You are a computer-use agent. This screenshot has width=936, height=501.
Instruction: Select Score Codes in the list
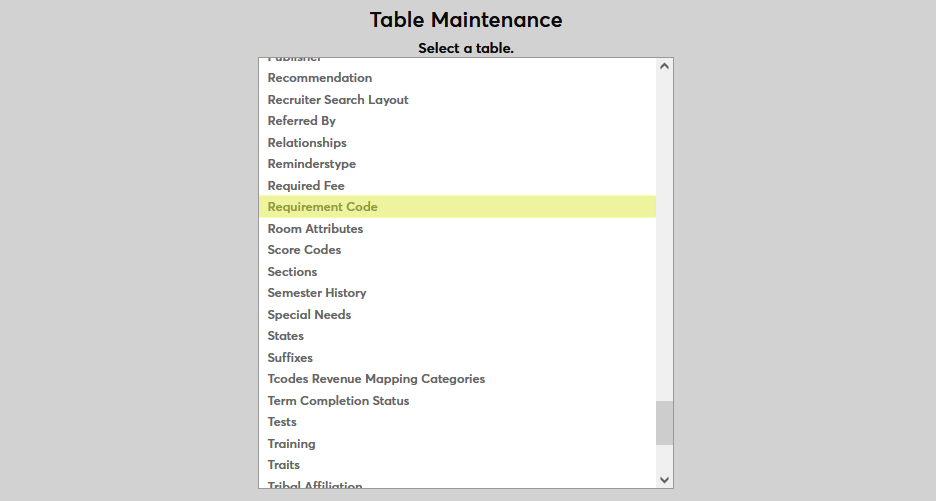coord(304,250)
